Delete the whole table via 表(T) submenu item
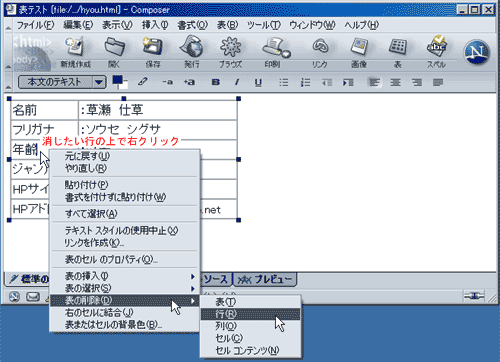This screenshot has height=362, width=500. [251, 302]
